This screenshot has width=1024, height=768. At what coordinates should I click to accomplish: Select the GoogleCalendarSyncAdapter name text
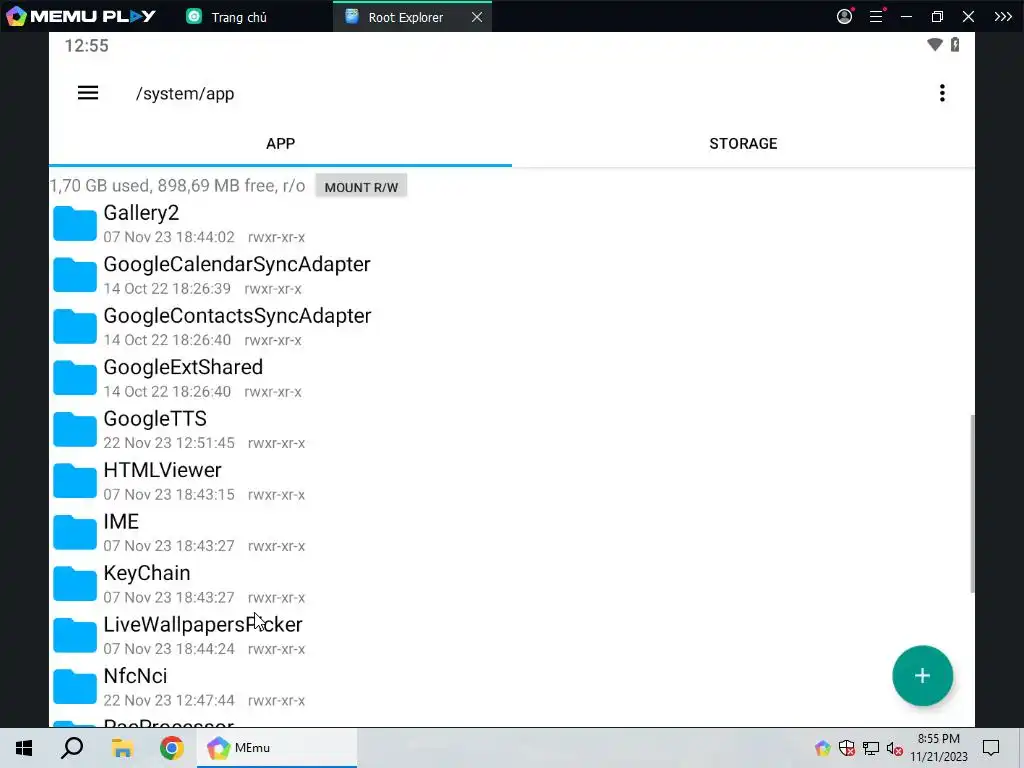point(237,264)
